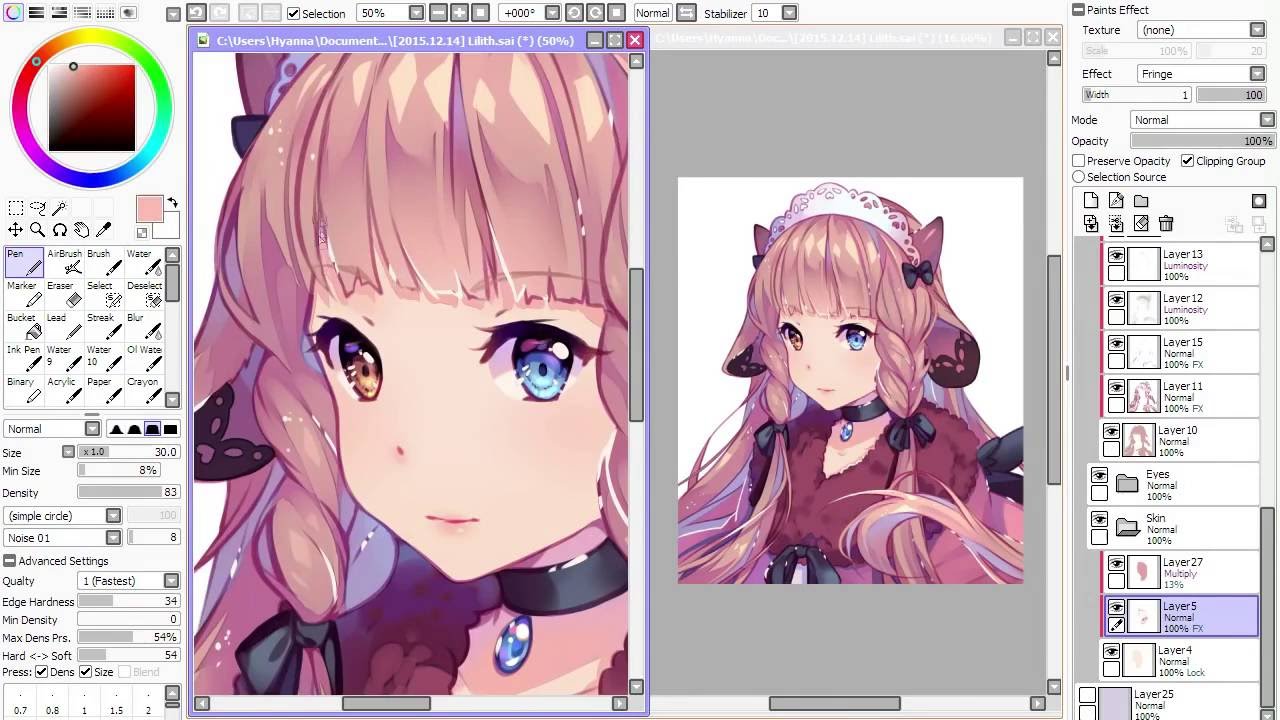1280x720 pixels.
Task: Zoom out with the minus button
Action: click(x=439, y=13)
